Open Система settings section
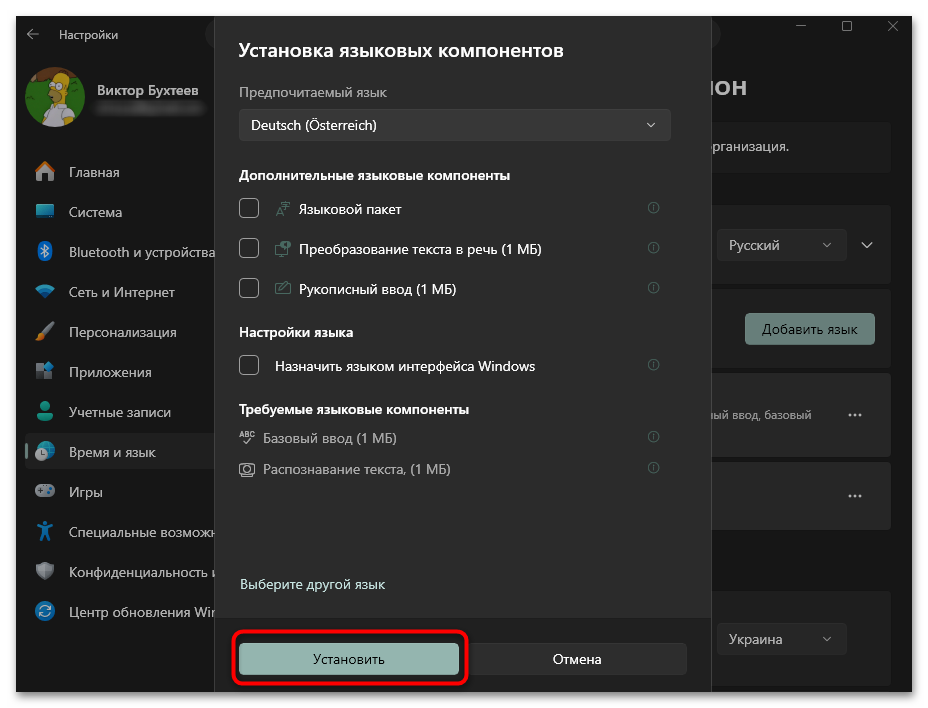The width and height of the screenshot is (928, 708). tap(95, 213)
